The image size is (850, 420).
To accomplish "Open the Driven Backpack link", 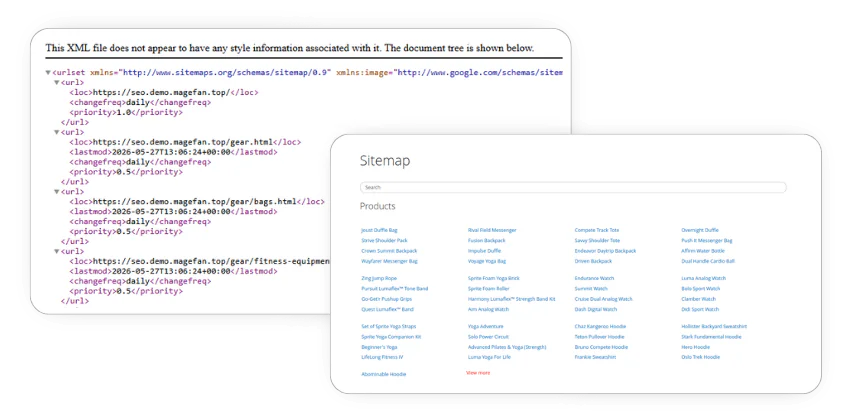I will click(594, 261).
